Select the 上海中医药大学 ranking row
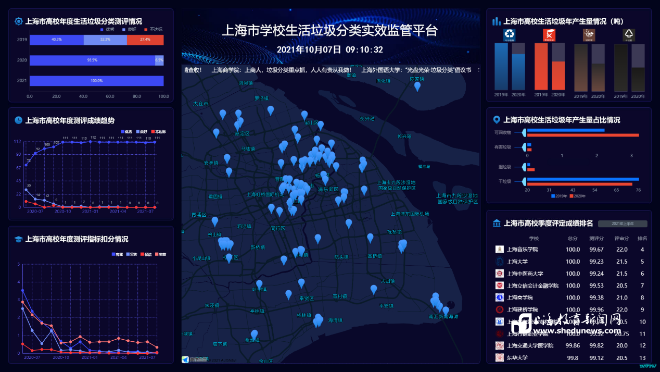The height and width of the screenshot is (372, 660). tap(571, 274)
